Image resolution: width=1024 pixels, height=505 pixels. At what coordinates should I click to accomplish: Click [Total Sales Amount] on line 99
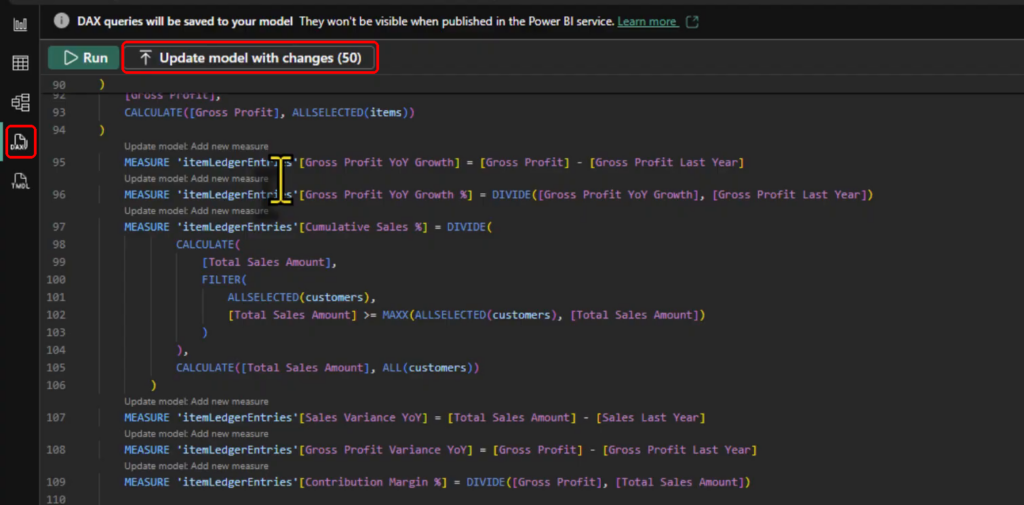[266, 262]
